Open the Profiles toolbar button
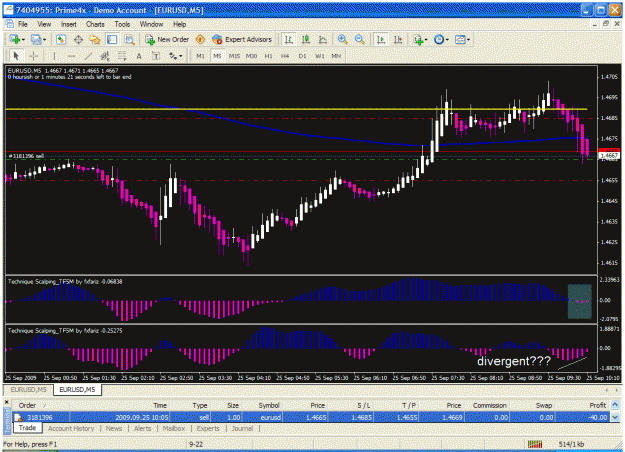The image size is (625, 452). tap(36, 39)
